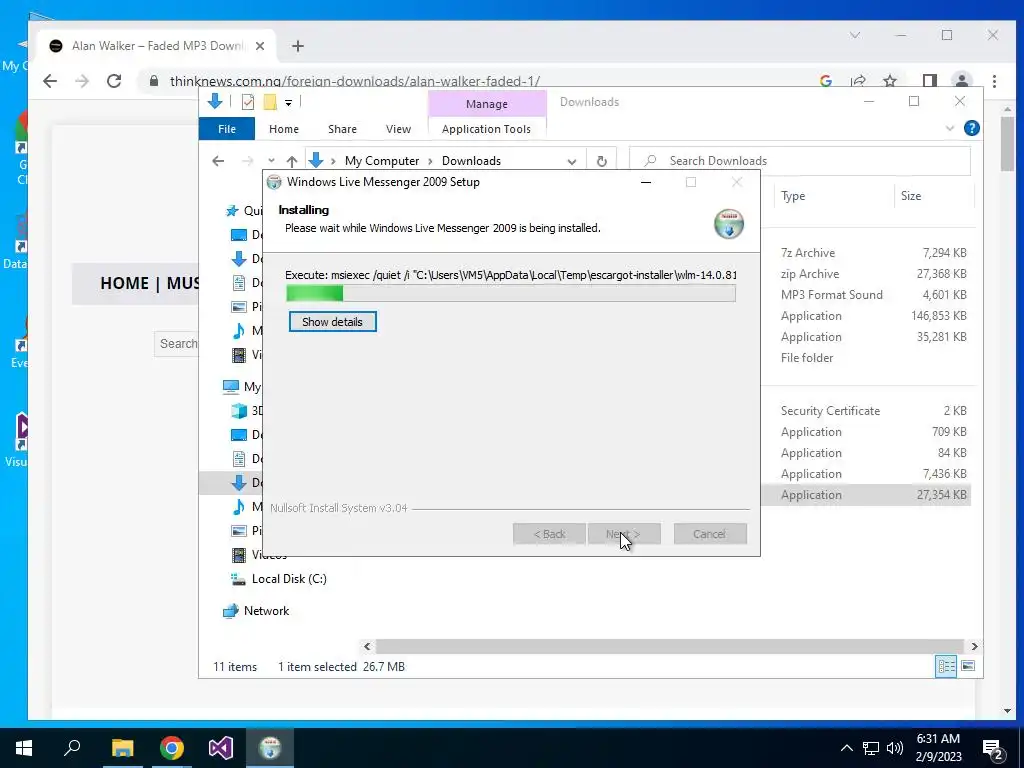Viewport: 1024px width, 768px height.
Task: Open Chrome tab search chevron
Action: (x=855, y=35)
